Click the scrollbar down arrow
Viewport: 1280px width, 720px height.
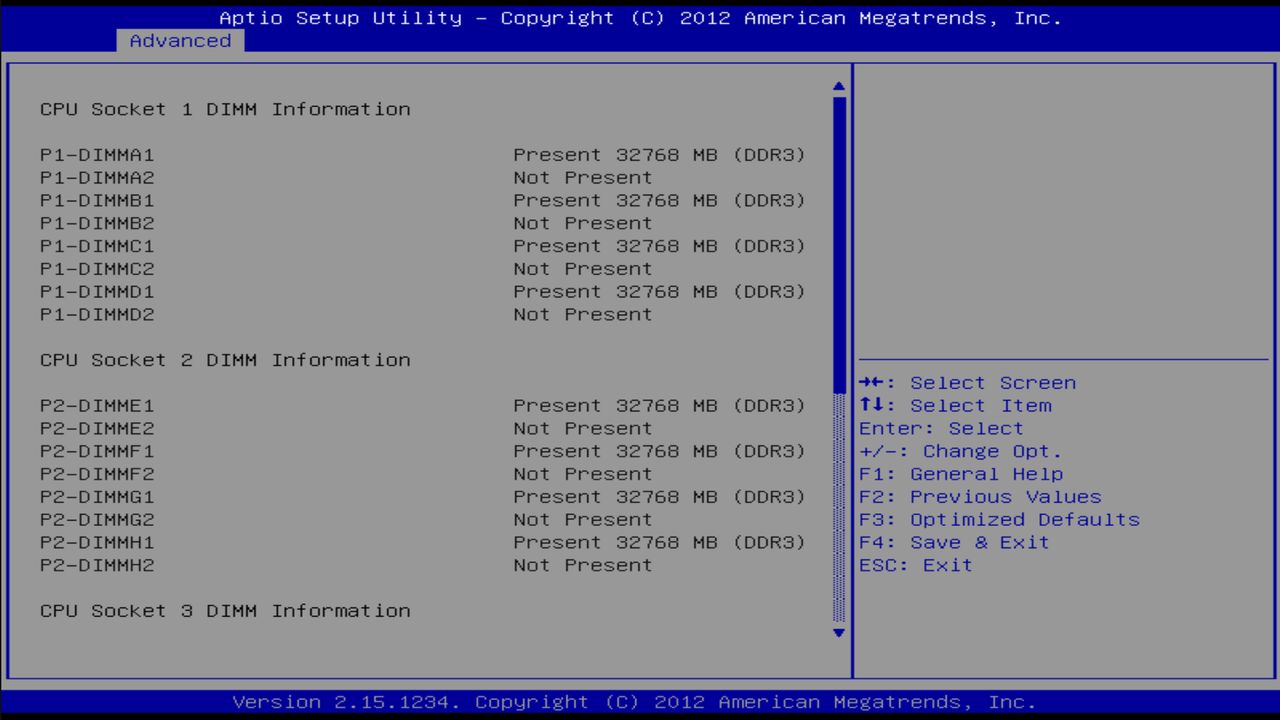tap(839, 632)
